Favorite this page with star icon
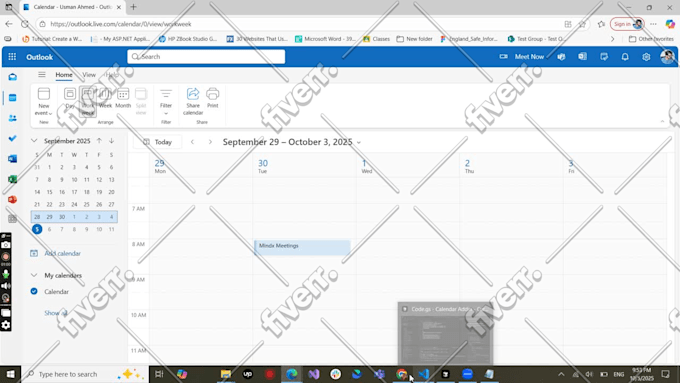This screenshot has width=680, height=383. click(x=582, y=24)
